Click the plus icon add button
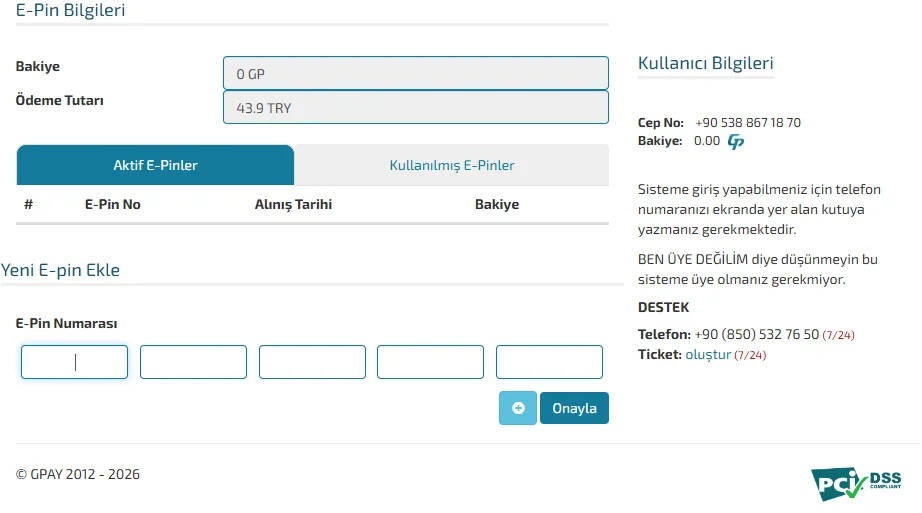Screen dimensions: 922x513 click(517, 408)
